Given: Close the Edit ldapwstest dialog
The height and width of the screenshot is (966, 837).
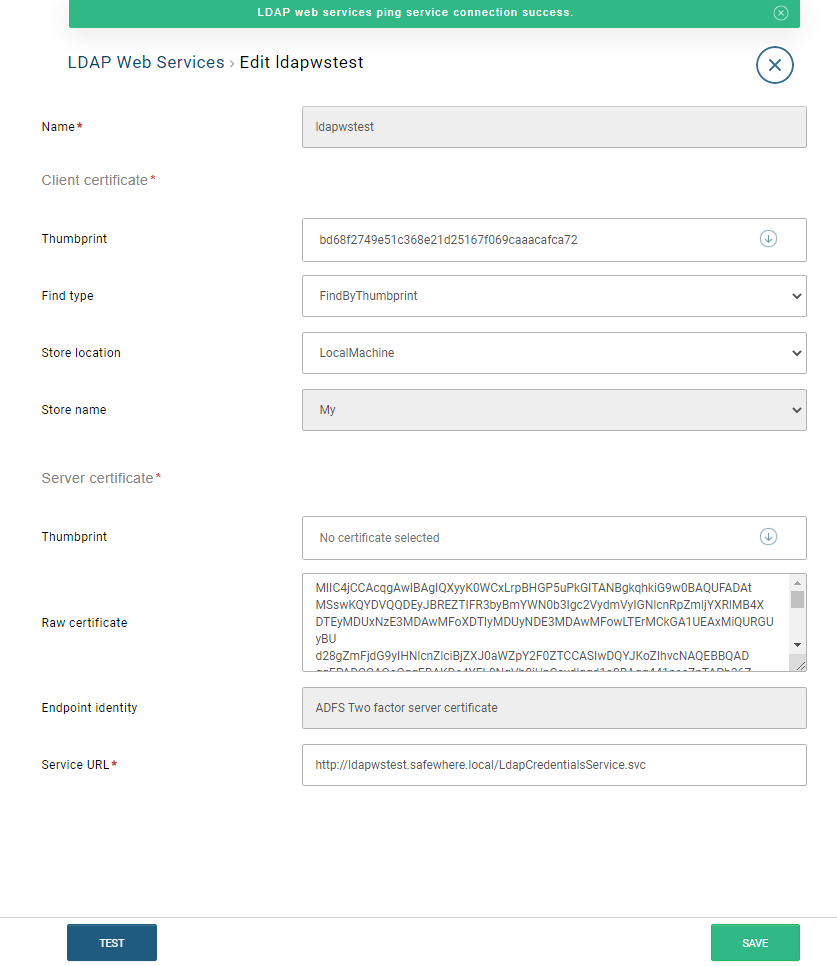Looking at the screenshot, I should [774, 64].
